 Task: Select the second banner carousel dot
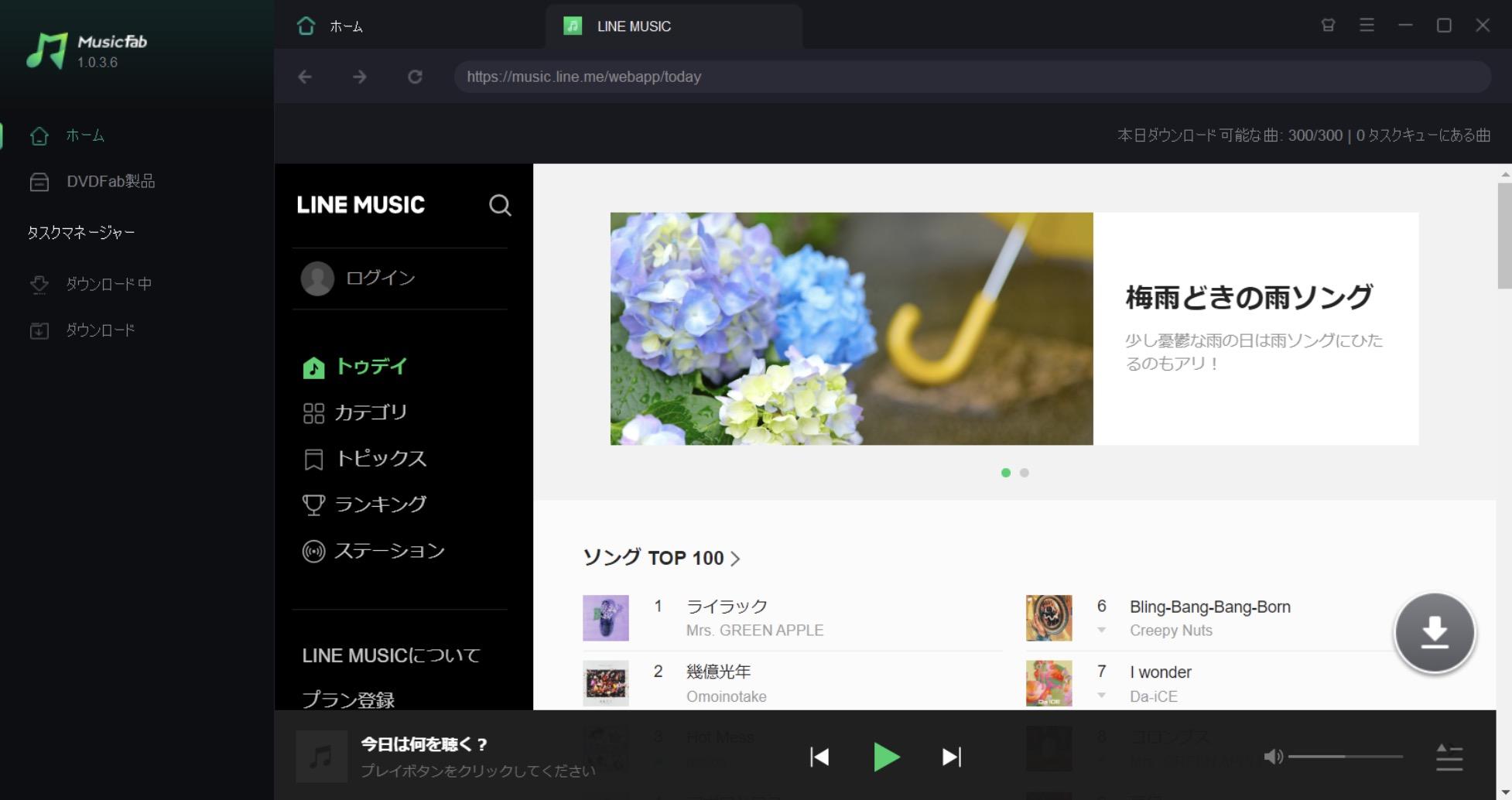[1025, 473]
